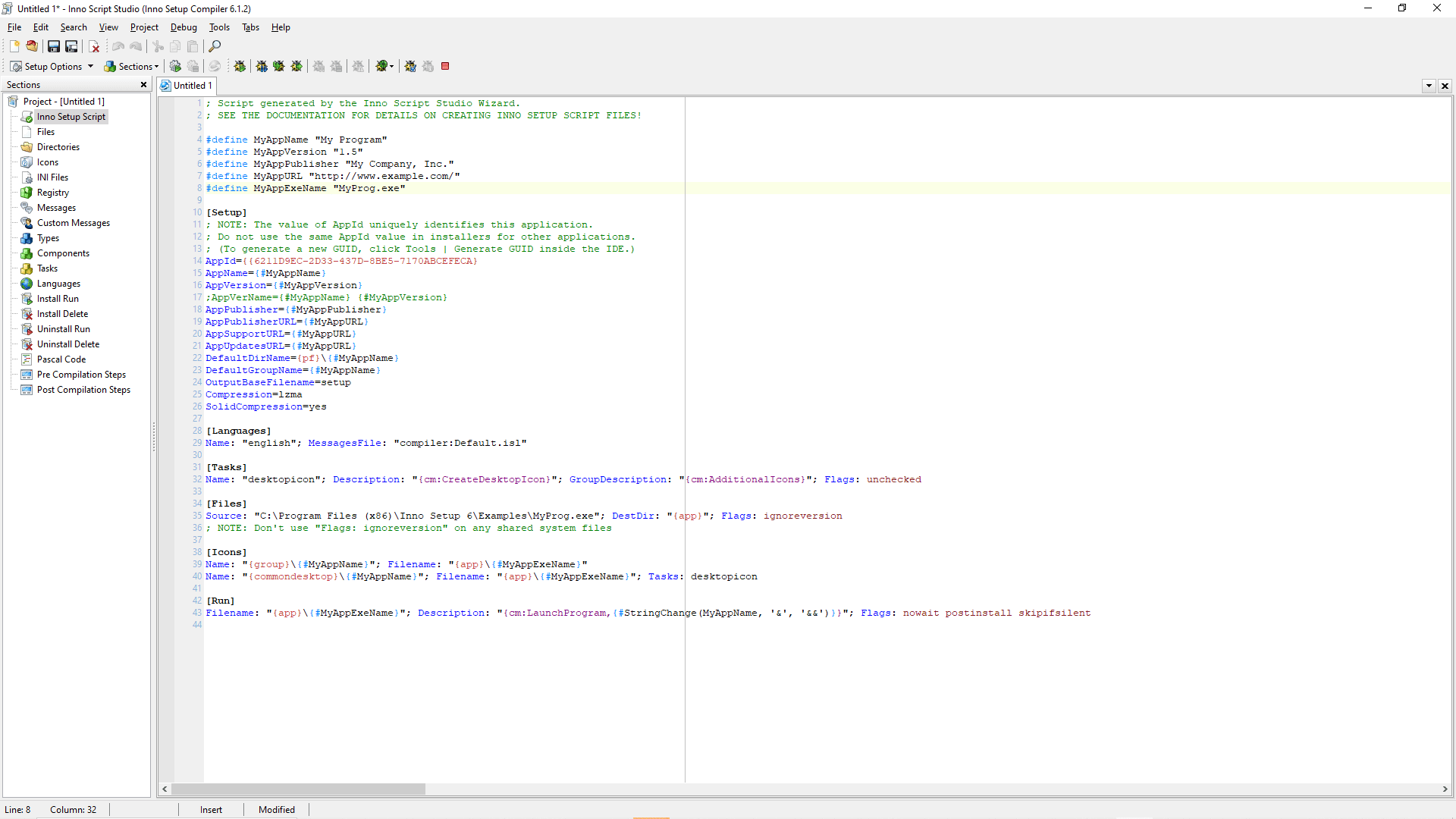Open the Debug menu
The width and height of the screenshot is (1456, 819).
[184, 27]
